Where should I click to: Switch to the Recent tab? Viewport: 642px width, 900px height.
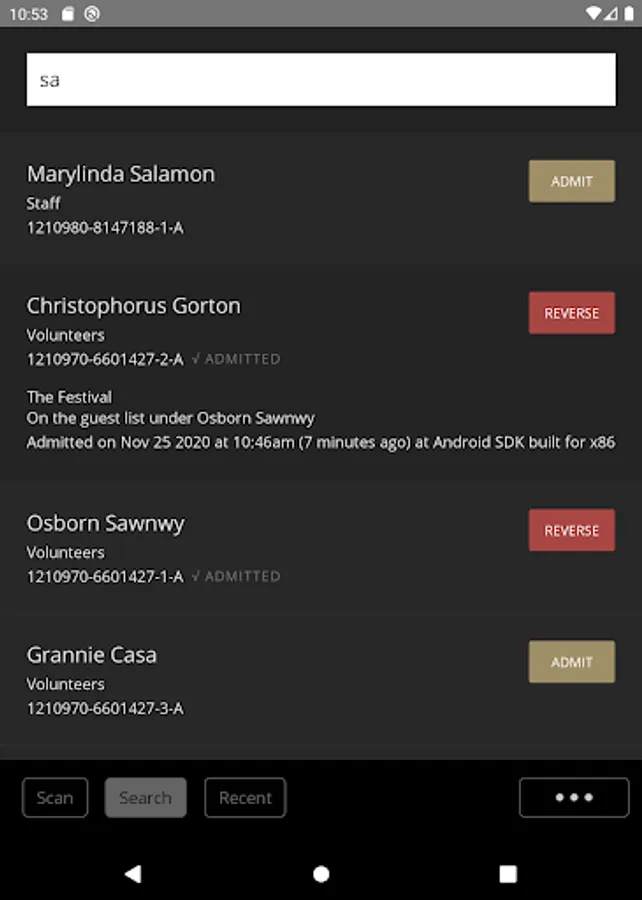tap(245, 797)
